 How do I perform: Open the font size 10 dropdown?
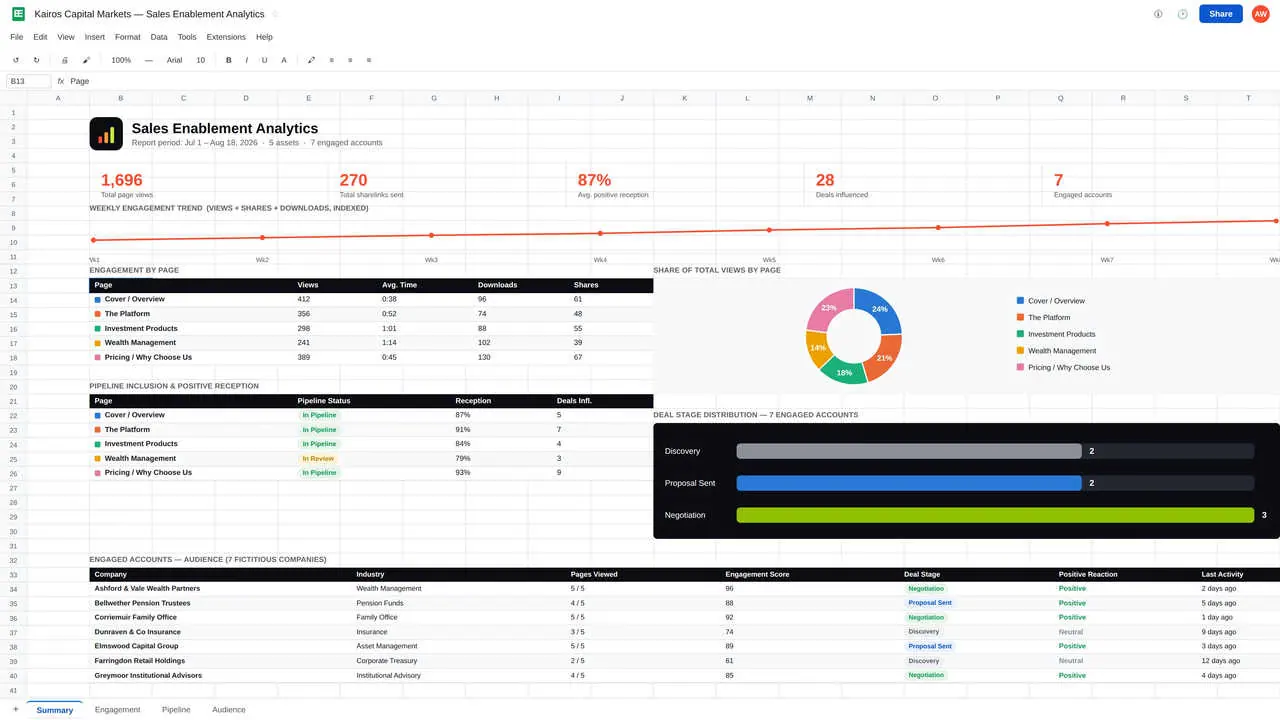pyautogui.click(x=200, y=60)
